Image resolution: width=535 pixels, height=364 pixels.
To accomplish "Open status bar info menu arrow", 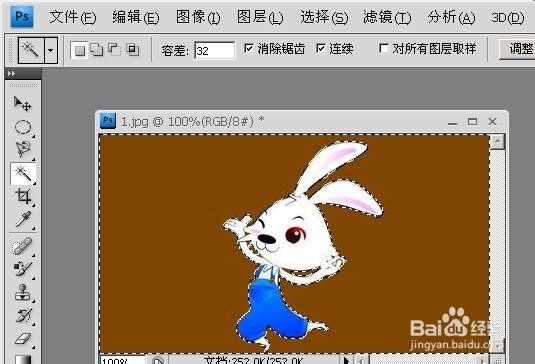I will pyautogui.click(x=346, y=360).
